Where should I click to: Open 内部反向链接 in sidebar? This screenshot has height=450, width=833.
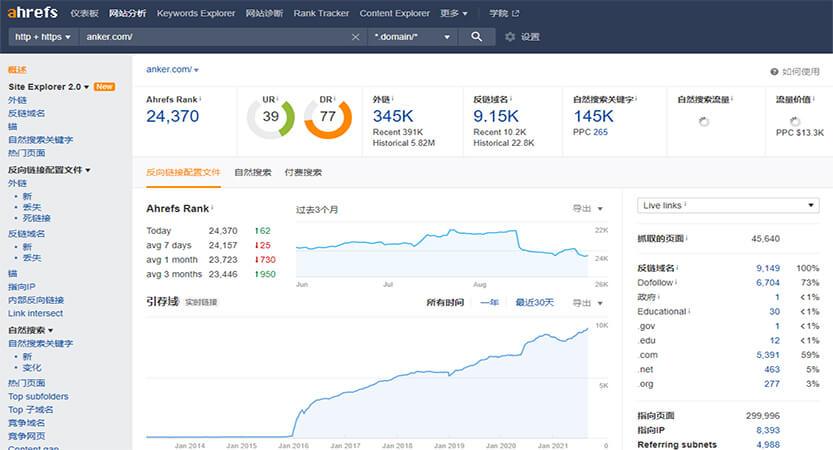coord(36,300)
